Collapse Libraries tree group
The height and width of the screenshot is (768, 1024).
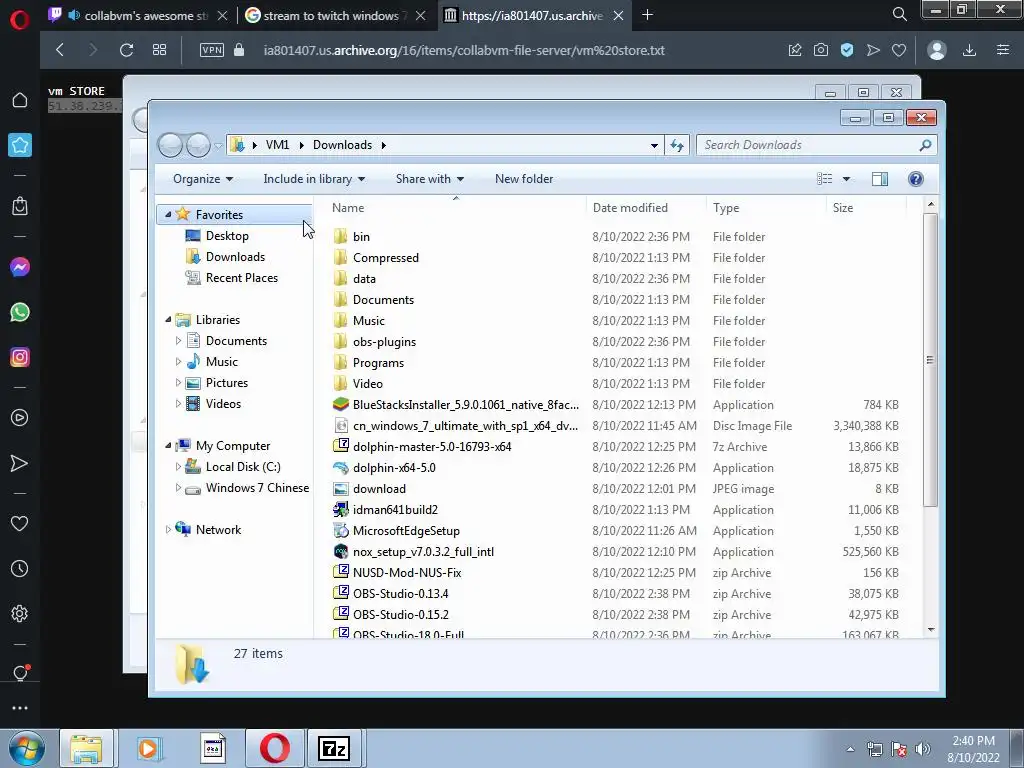pos(168,319)
